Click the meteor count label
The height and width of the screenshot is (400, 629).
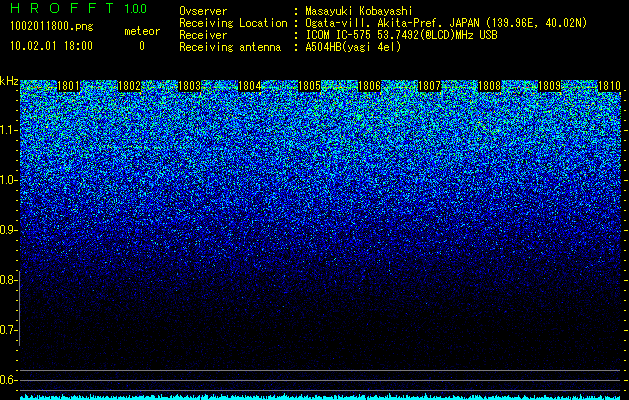click(142, 31)
